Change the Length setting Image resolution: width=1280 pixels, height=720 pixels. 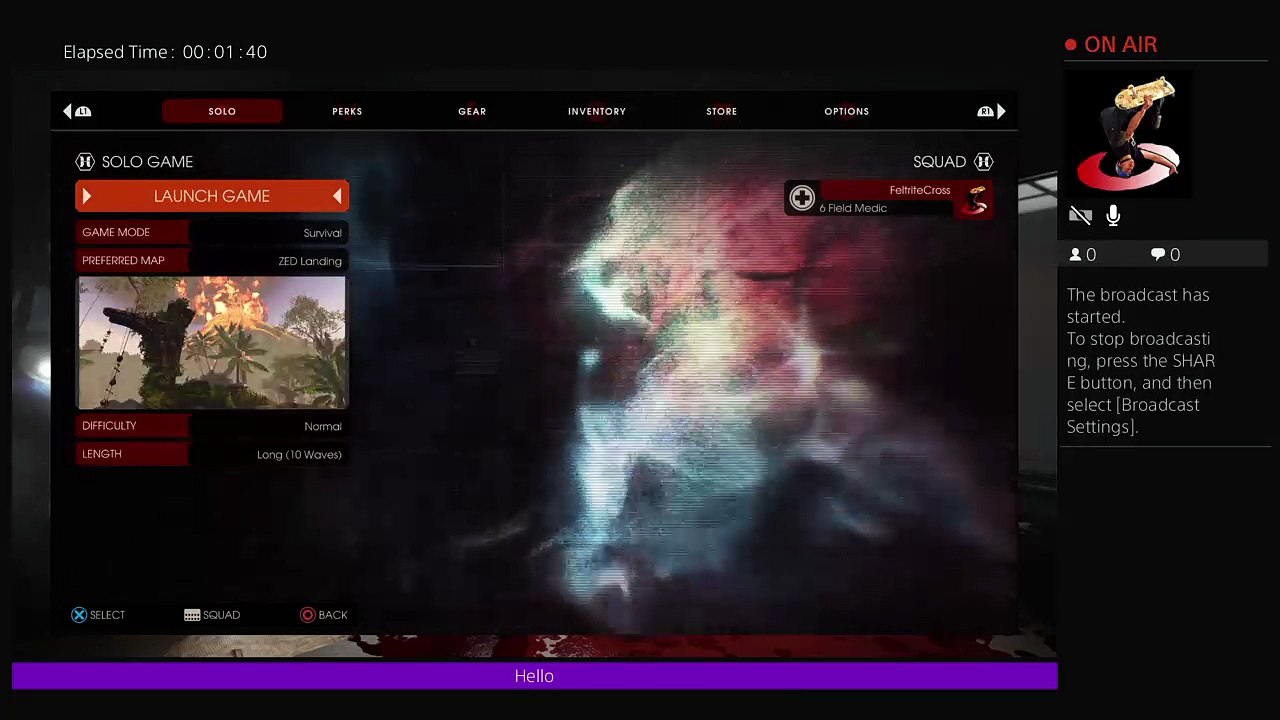tap(212, 454)
